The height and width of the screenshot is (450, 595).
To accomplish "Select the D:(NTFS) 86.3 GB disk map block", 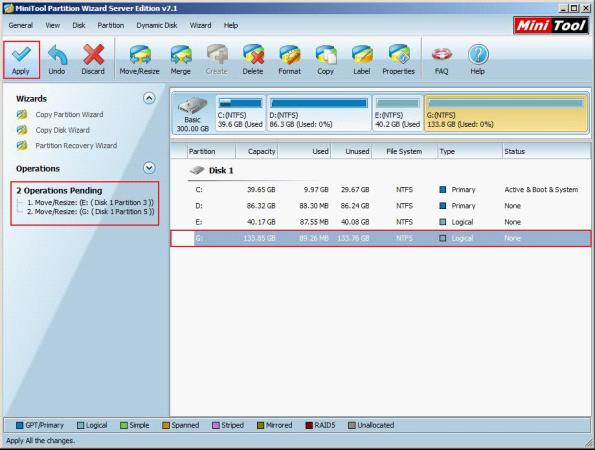I will tap(319, 113).
